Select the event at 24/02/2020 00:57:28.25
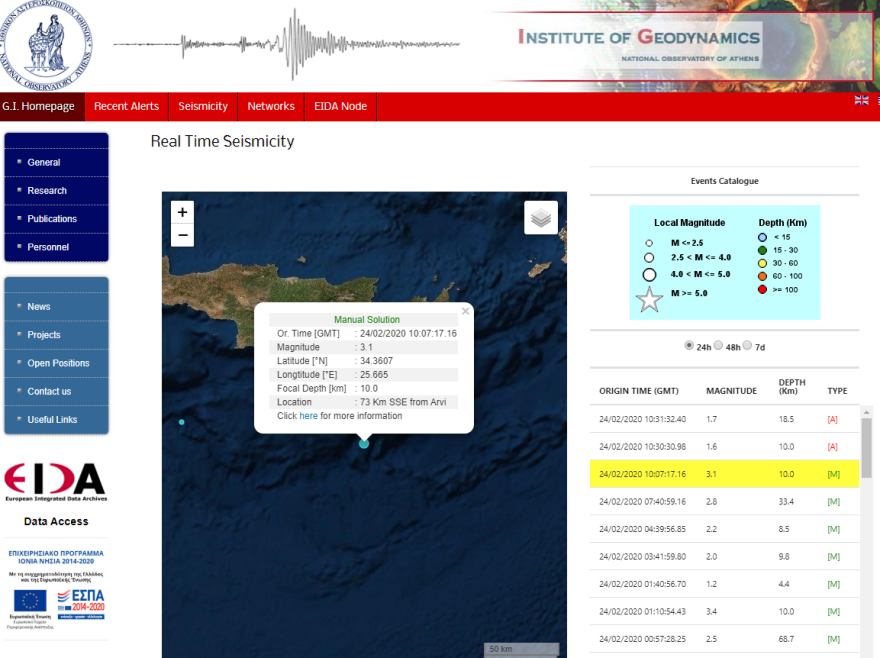 point(725,639)
